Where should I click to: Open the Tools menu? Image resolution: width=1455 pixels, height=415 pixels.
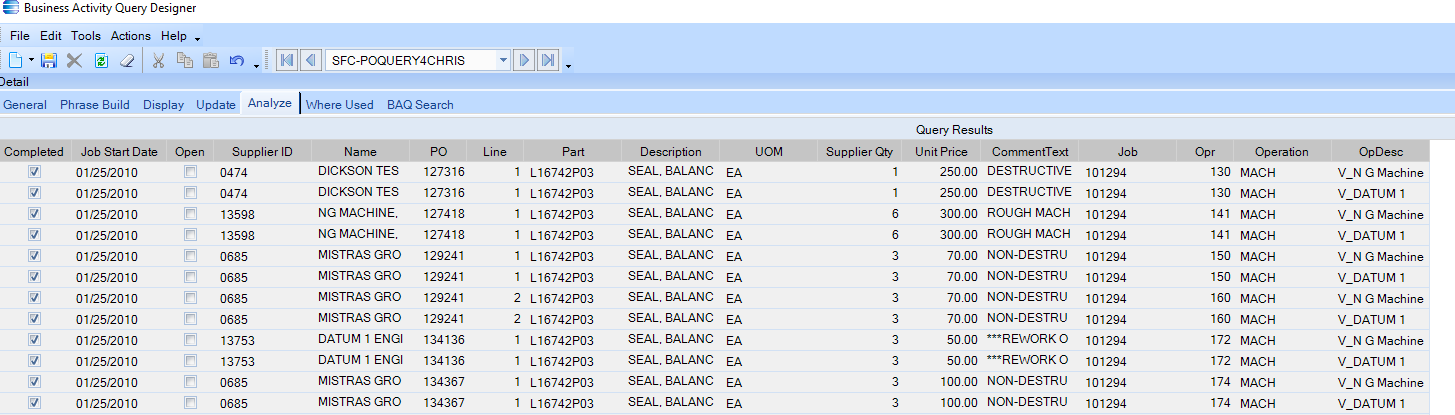86,36
